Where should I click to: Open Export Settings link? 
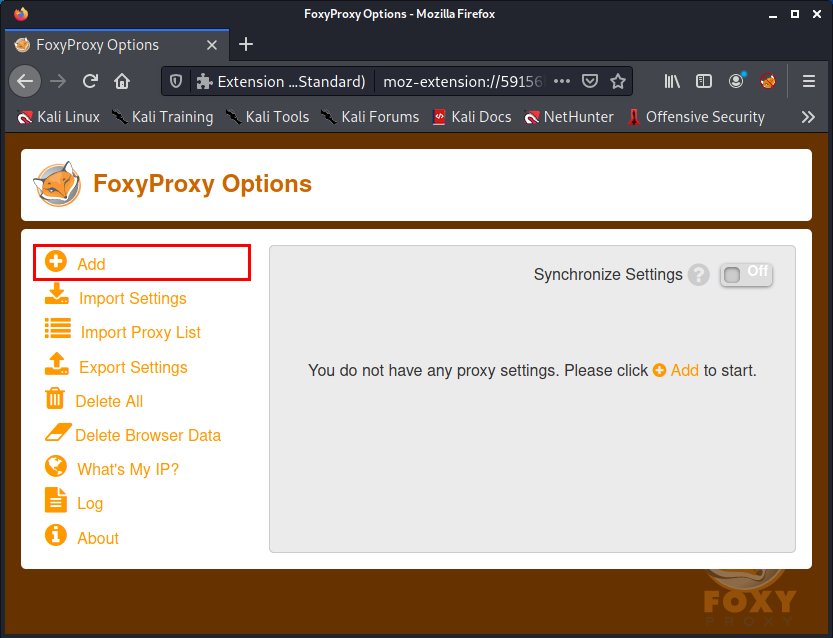click(x=133, y=368)
